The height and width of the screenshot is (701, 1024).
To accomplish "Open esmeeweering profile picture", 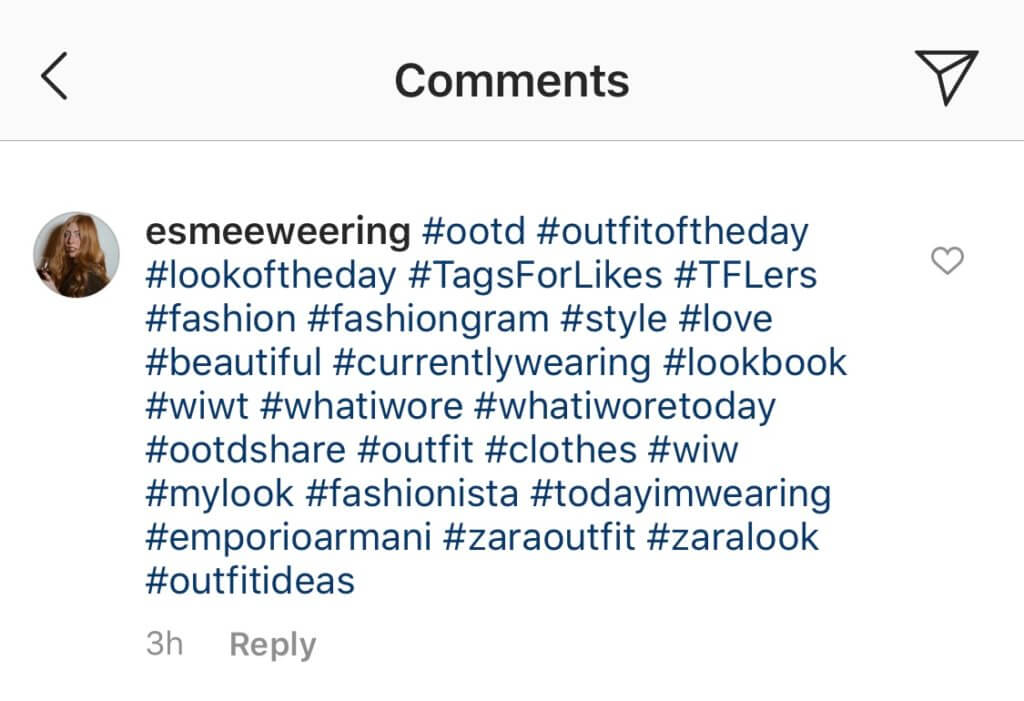I will [77, 254].
